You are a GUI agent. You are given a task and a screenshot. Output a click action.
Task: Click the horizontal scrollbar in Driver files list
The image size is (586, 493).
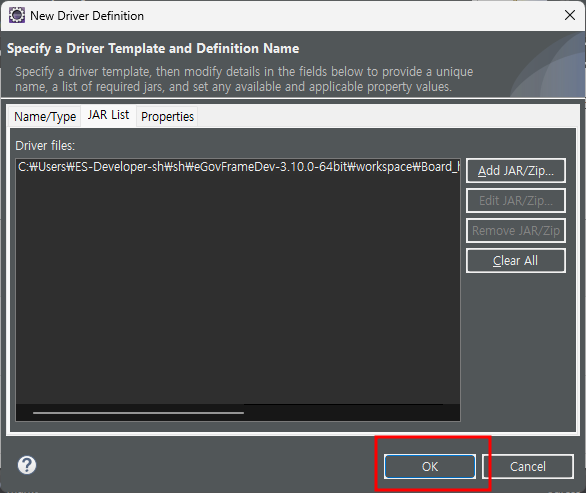[x=138, y=413]
